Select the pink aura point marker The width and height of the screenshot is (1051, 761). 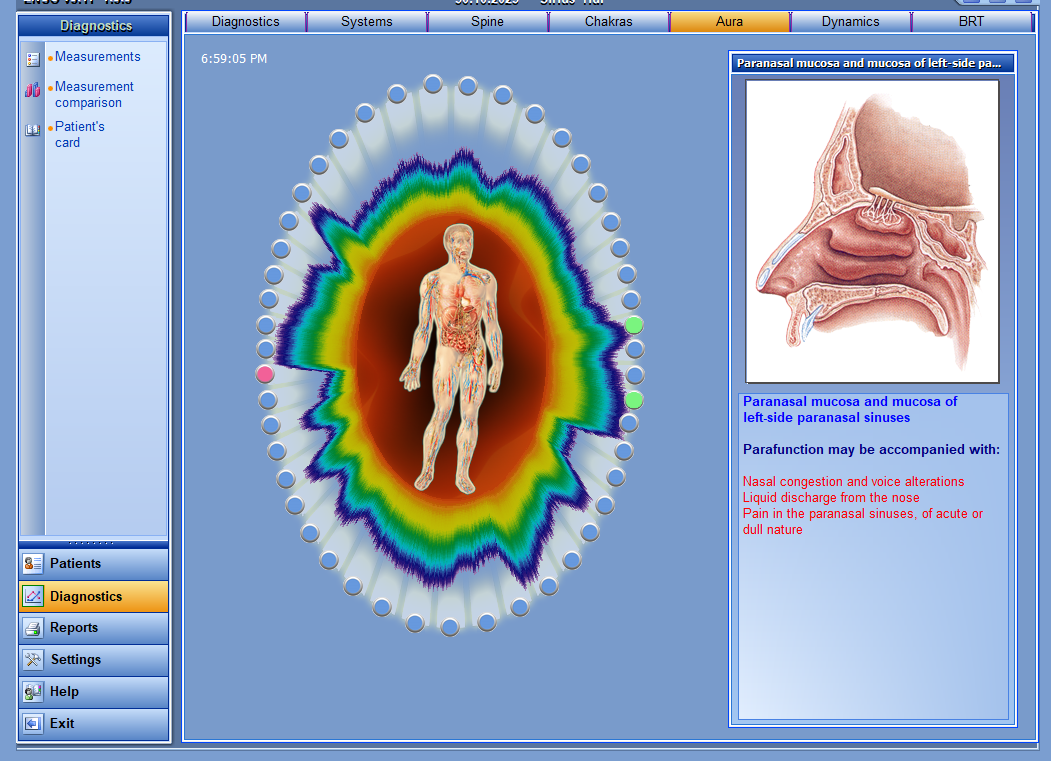click(x=265, y=374)
